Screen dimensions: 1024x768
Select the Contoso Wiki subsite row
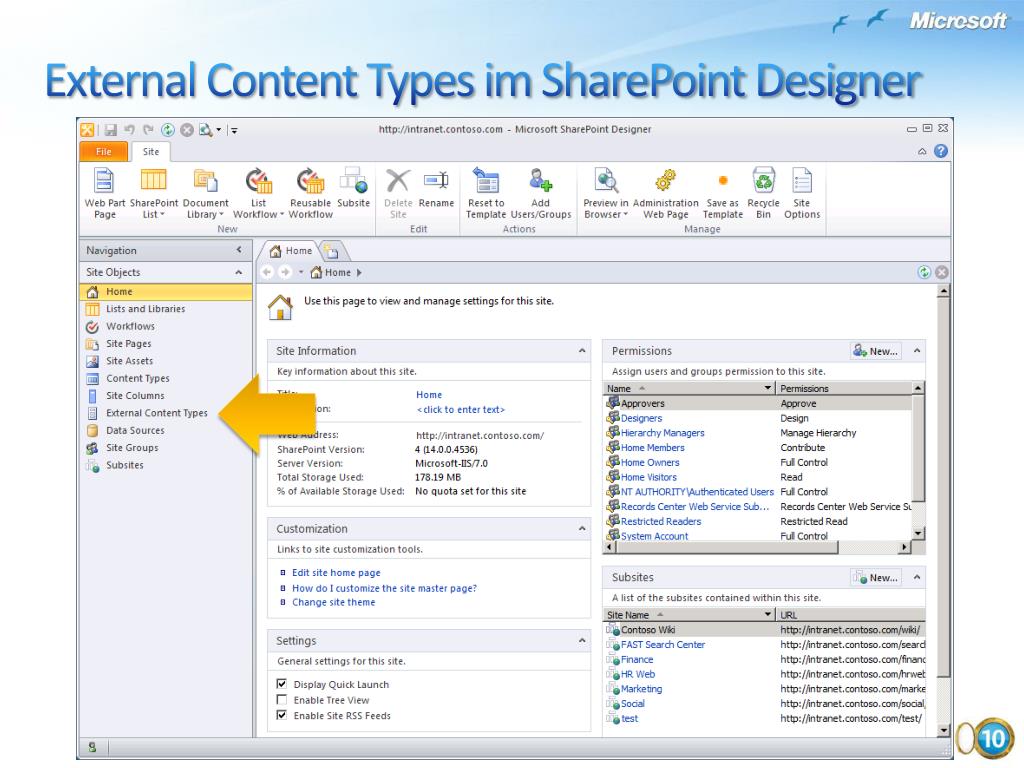pyautogui.click(x=764, y=630)
